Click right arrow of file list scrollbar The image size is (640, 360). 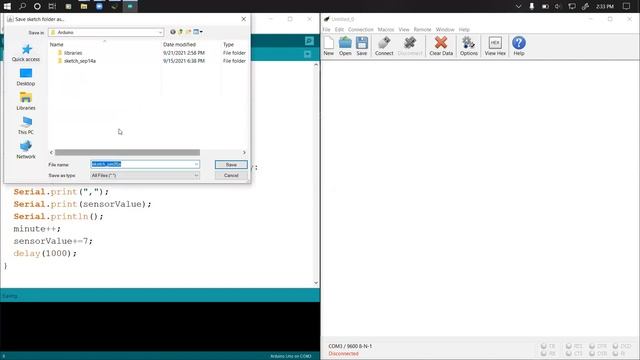pos(244,153)
